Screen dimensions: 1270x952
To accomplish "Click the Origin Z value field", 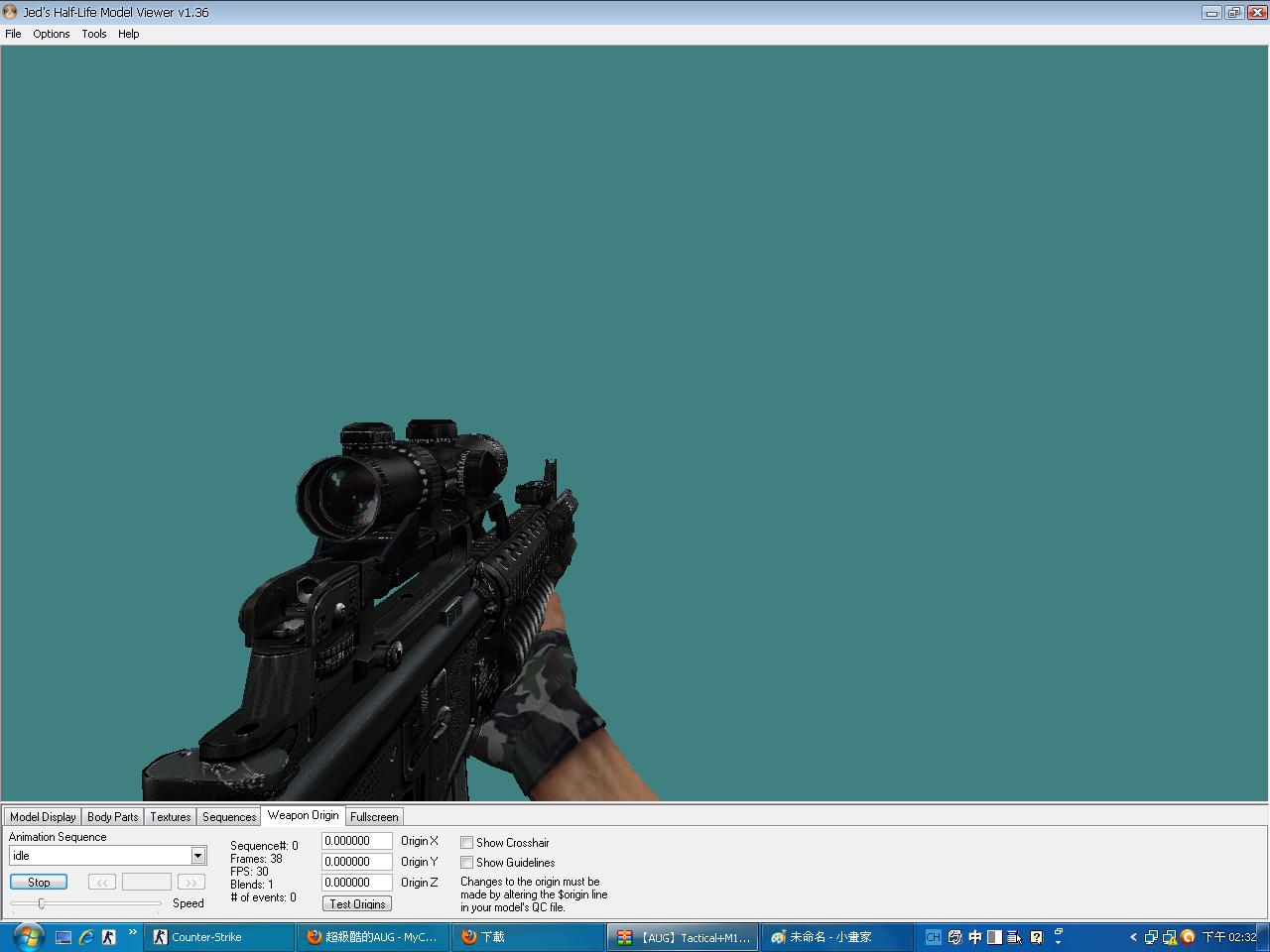I will pyautogui.click(x=357, y=883).
